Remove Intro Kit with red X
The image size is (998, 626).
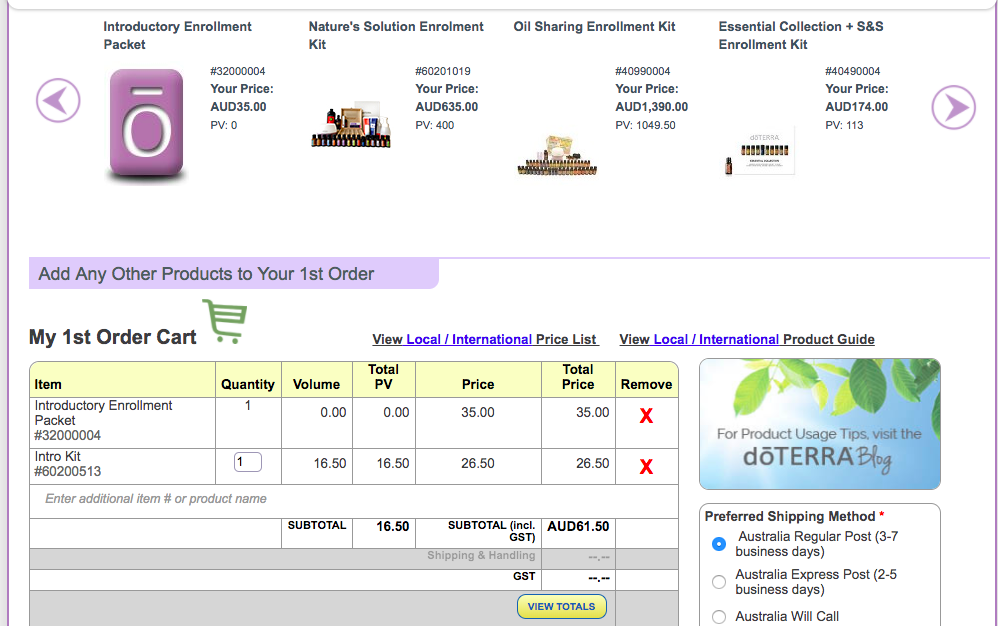coord(646,467)
